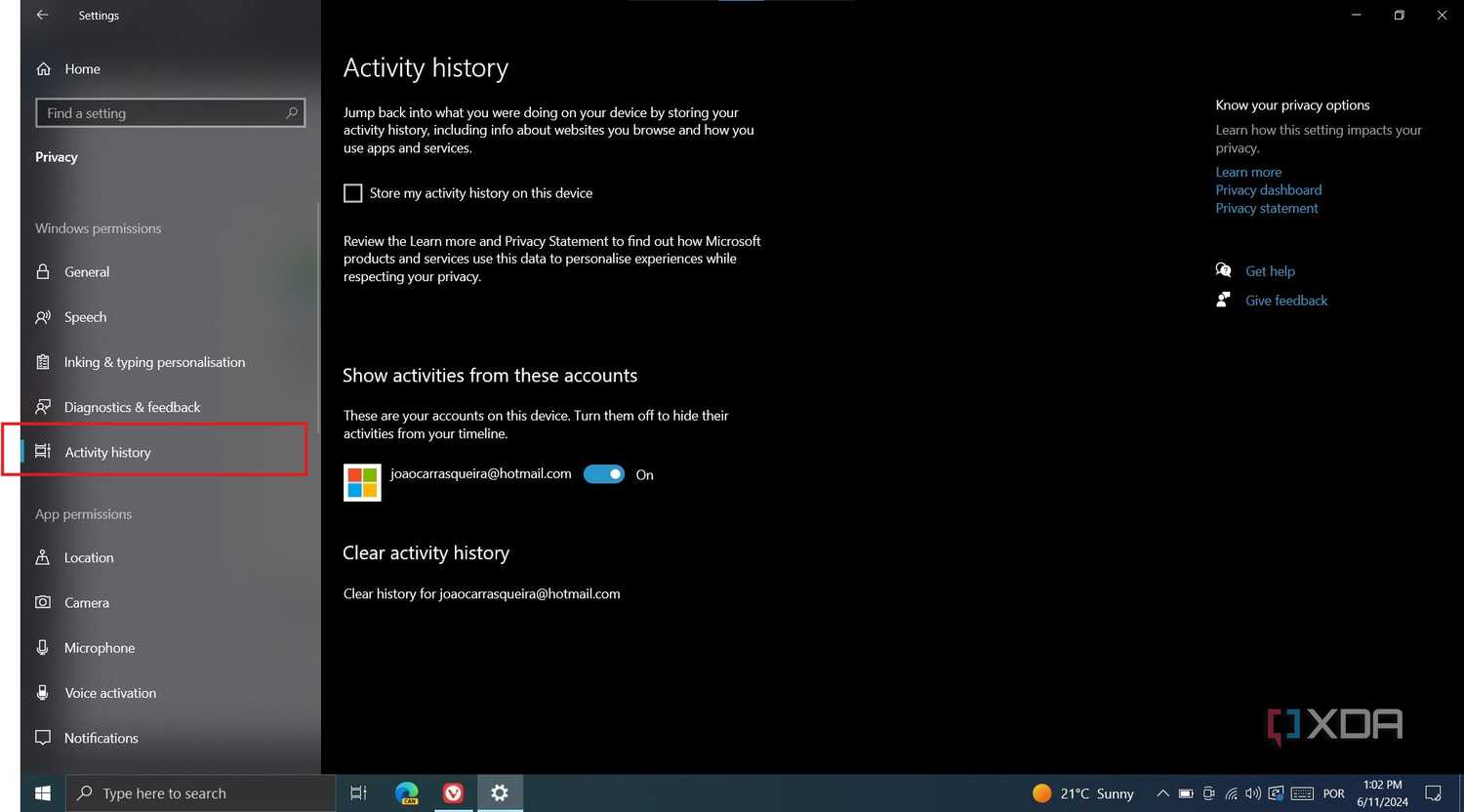
Task: Tick Store my activity history checkbox
Action: [x=353, y=193]
